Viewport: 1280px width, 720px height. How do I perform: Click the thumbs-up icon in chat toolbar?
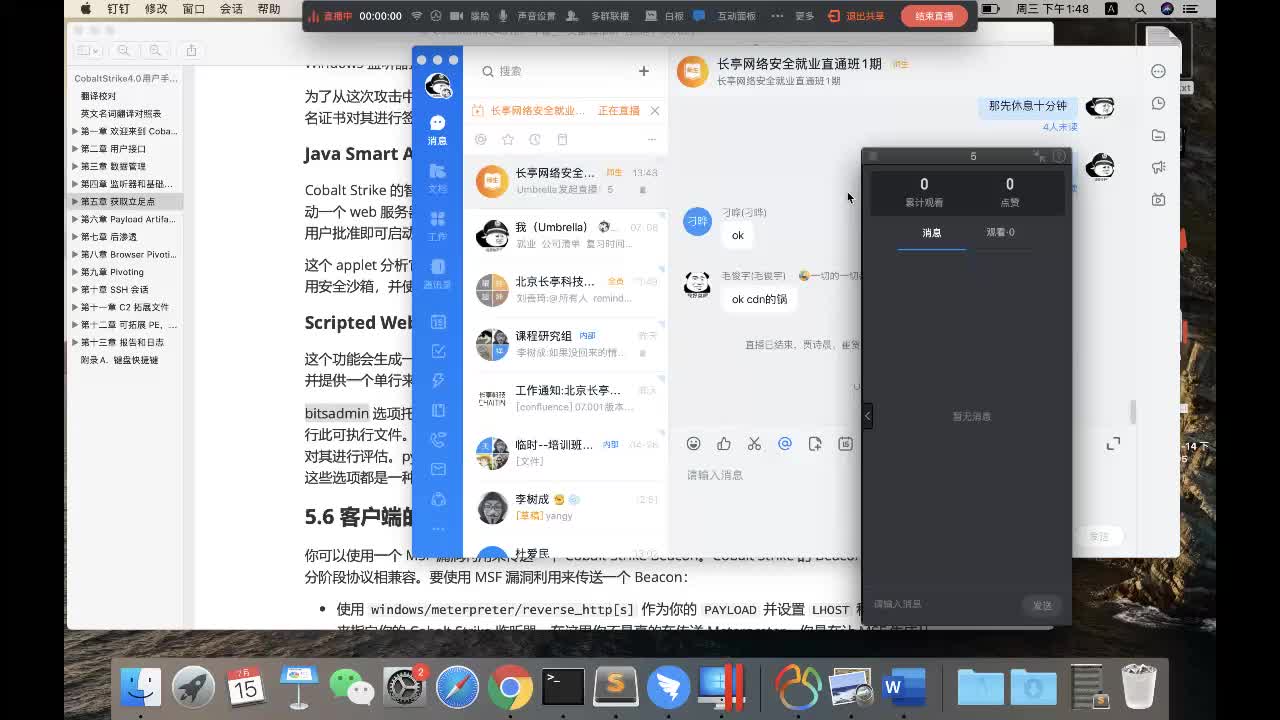(x=724, y=444)
